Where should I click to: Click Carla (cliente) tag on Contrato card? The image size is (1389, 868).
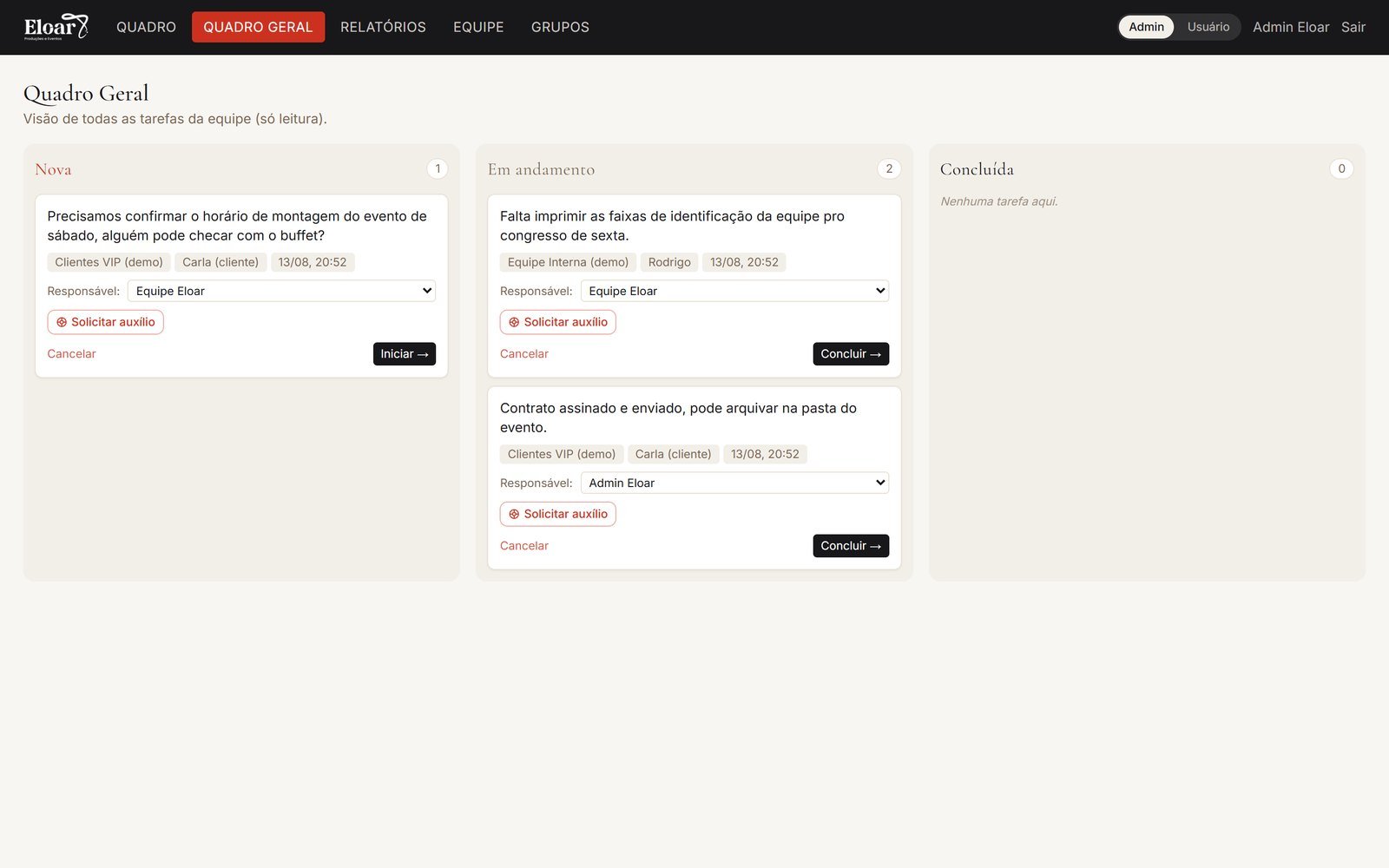click(x=673, y=454)
